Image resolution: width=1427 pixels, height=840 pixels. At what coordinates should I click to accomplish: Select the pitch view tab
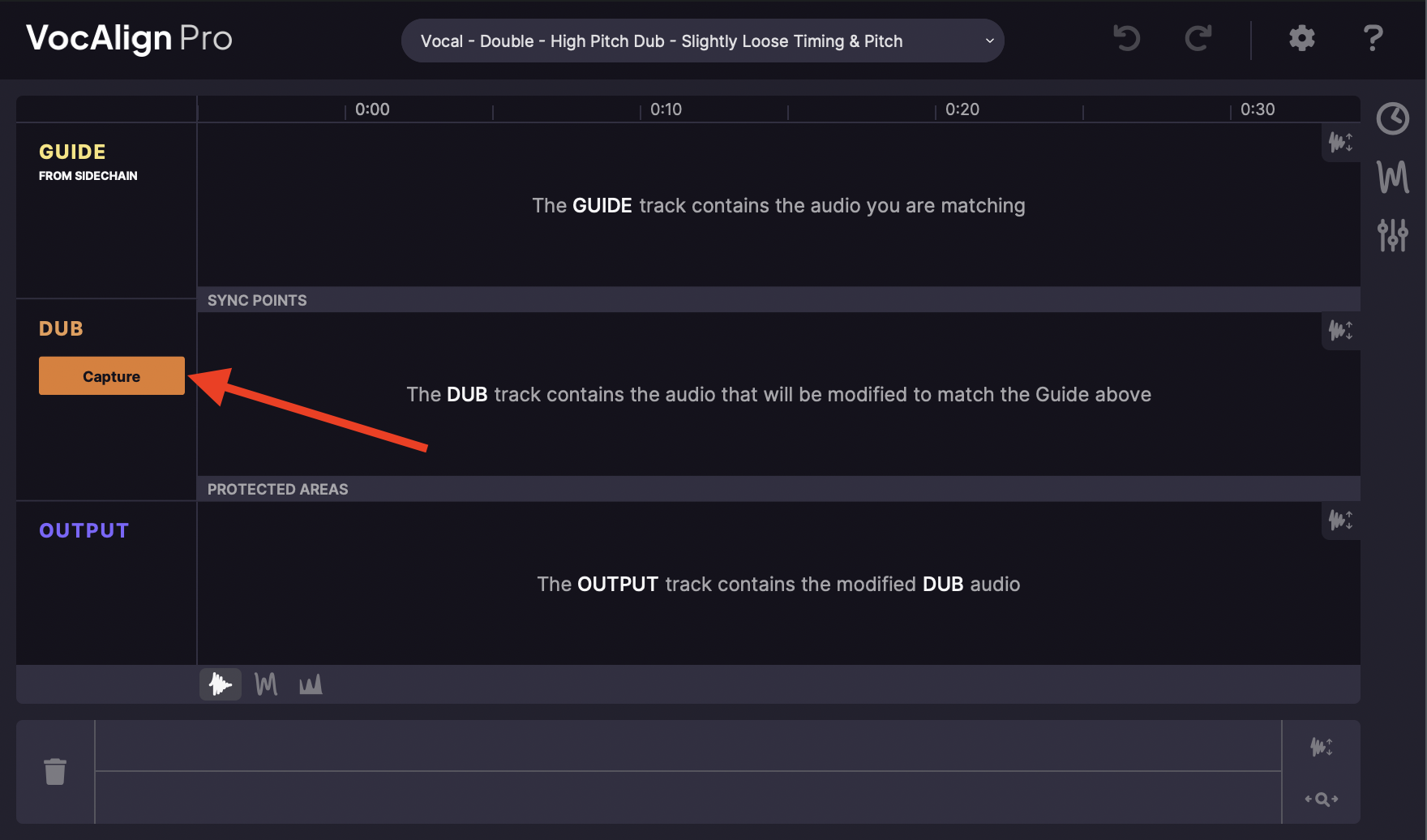point(266,684)
